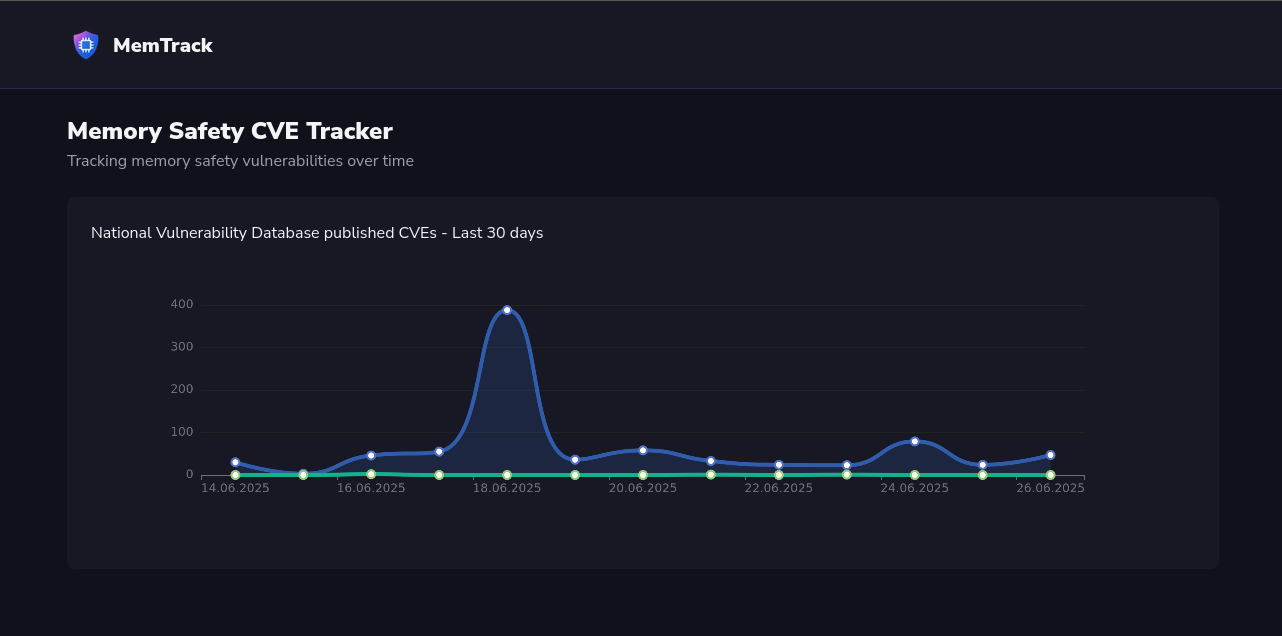Click the green data point on 18.06.2025

click(507, 475)
